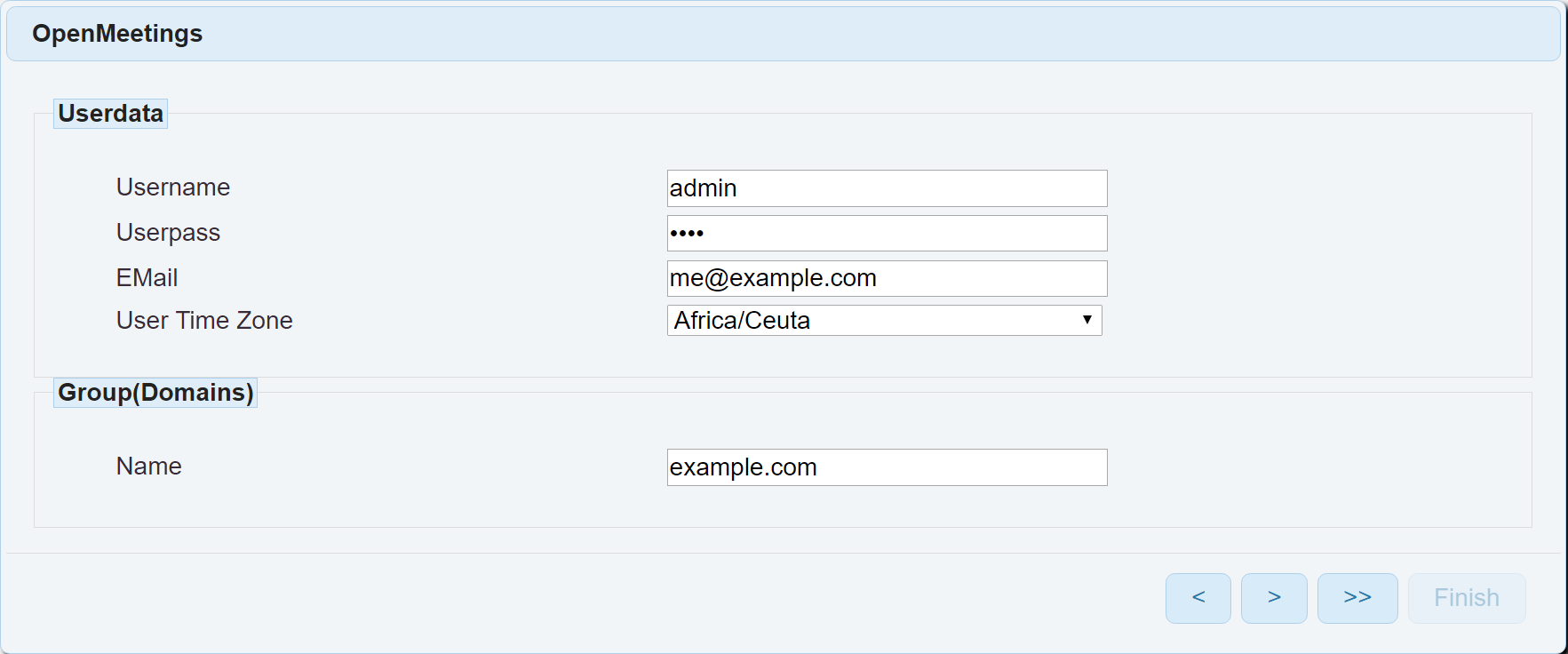Click the previous step "<" button
The image size is (1568, 654).
coord(1198,598)
